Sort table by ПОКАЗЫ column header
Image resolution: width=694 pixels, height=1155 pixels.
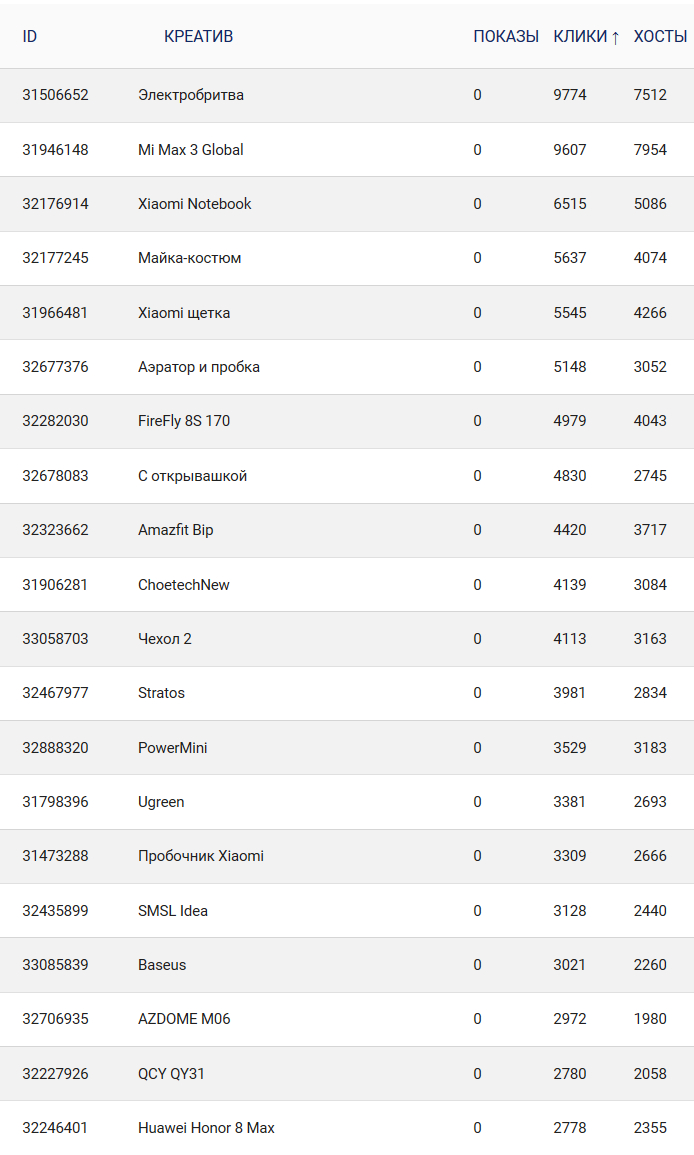pos(506,37)
